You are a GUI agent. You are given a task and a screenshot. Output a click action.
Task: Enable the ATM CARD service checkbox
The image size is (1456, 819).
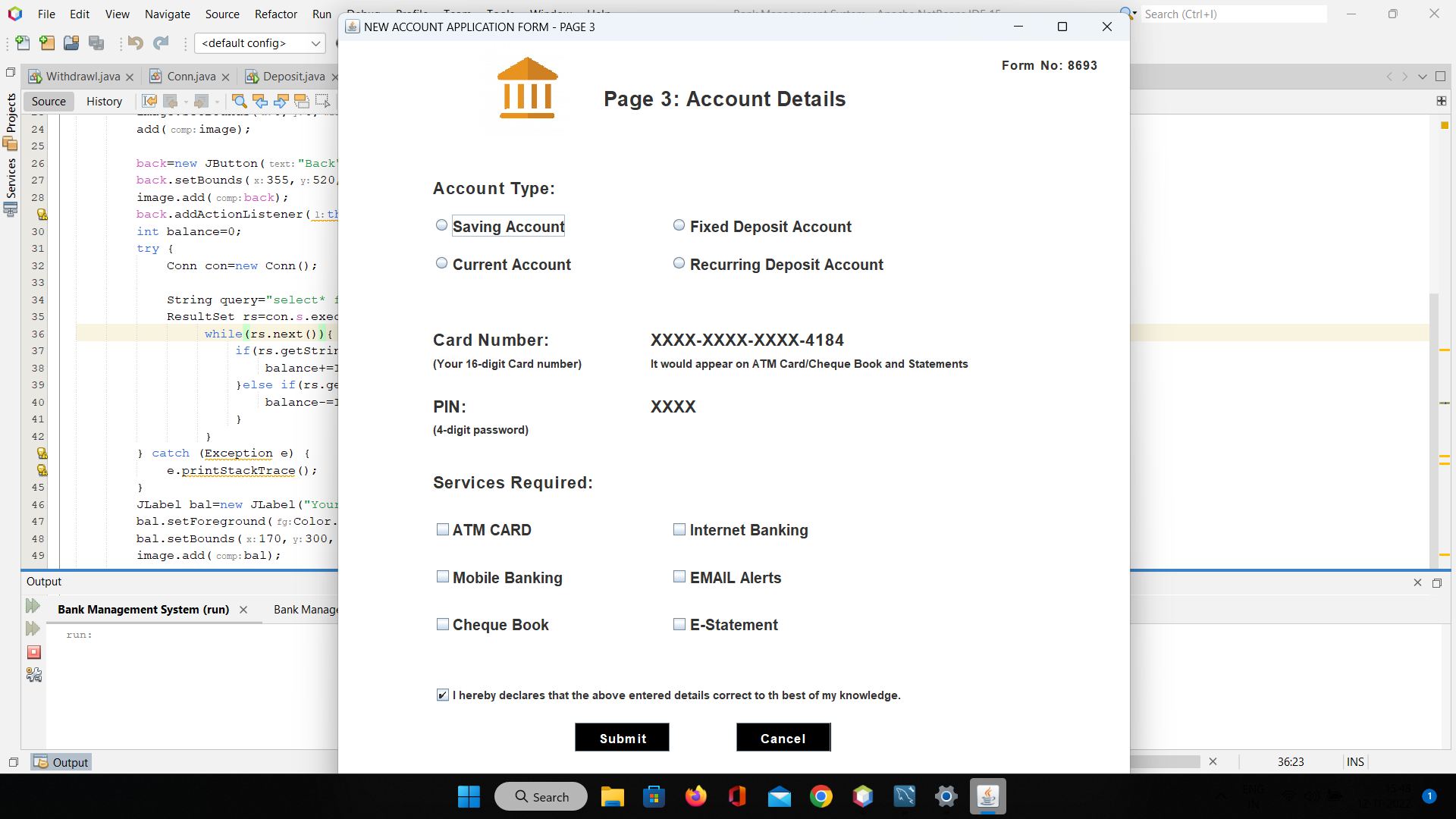pyautogui.click(x=443, y=529)
